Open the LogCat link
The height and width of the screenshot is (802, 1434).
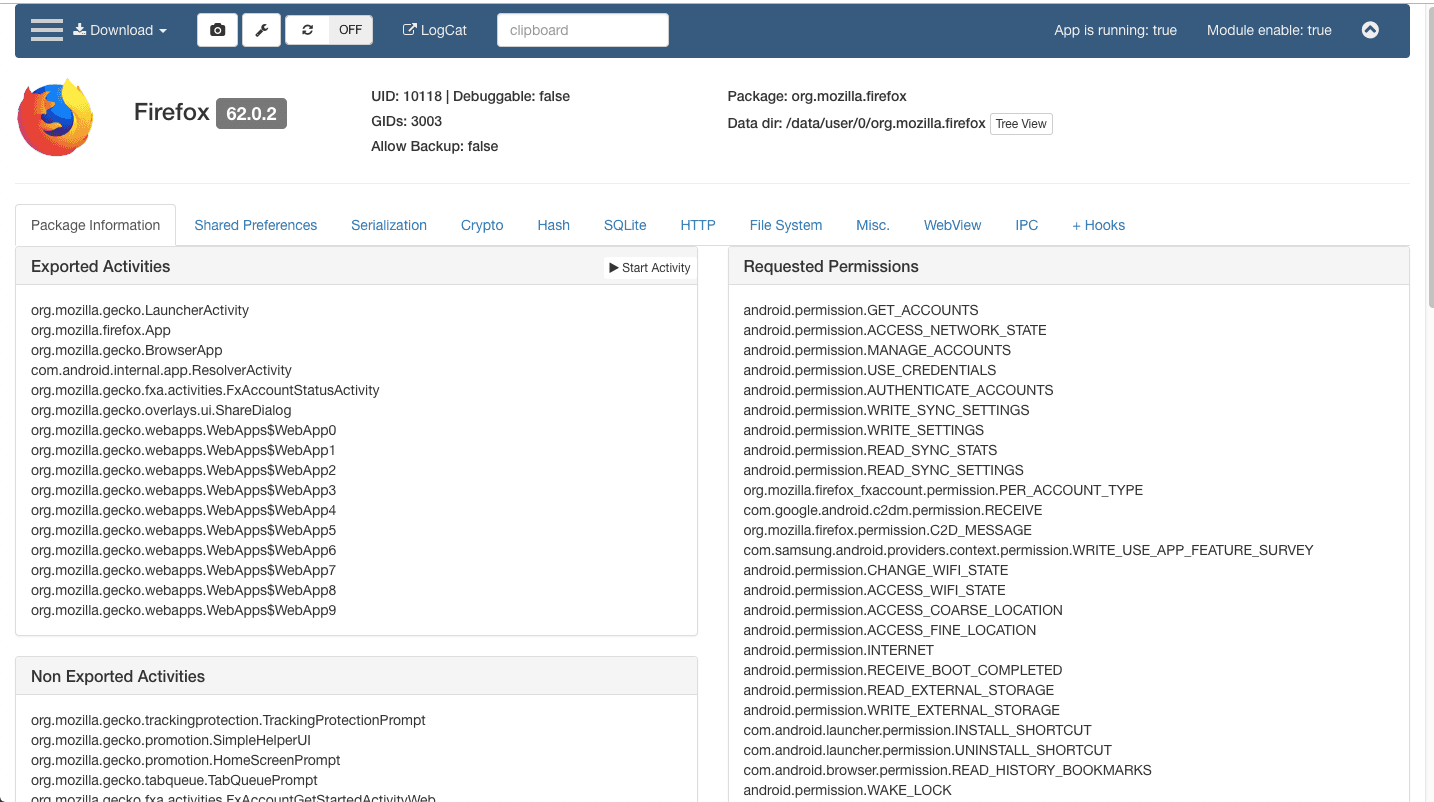(435, 30)
